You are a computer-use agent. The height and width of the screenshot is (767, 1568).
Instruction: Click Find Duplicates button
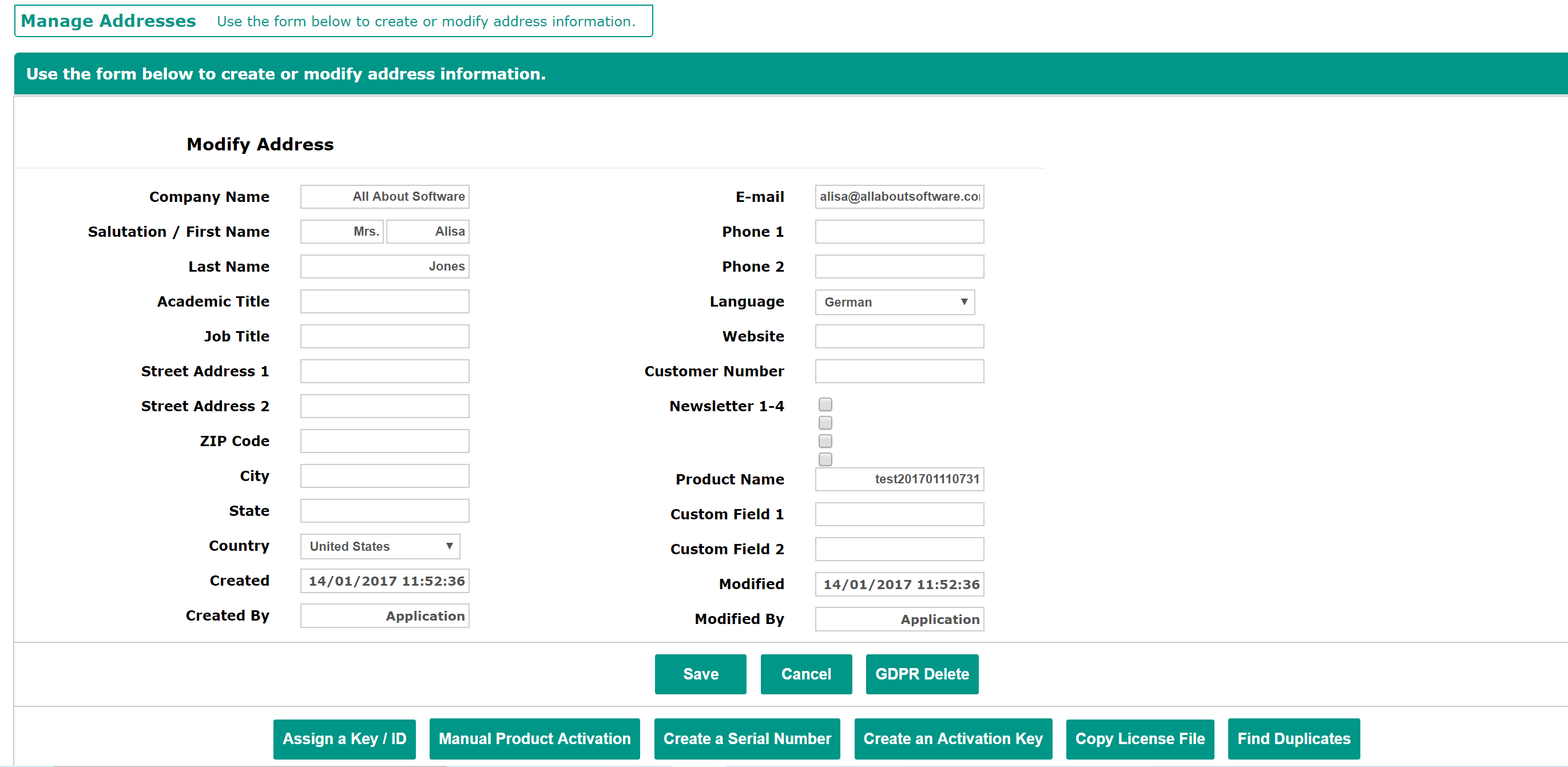tap(1293, 739)
